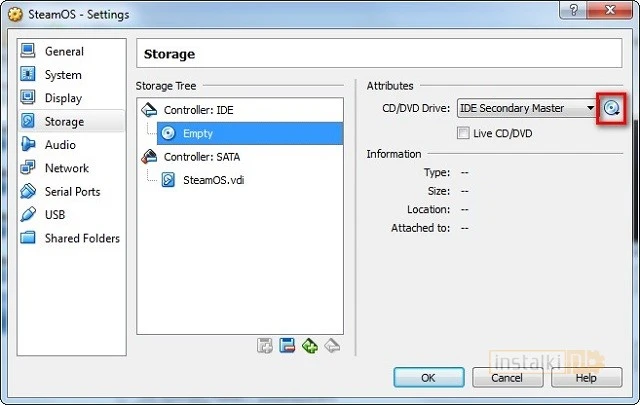
Task: Click the Cancel button
Action: click(x=507, y=378)
